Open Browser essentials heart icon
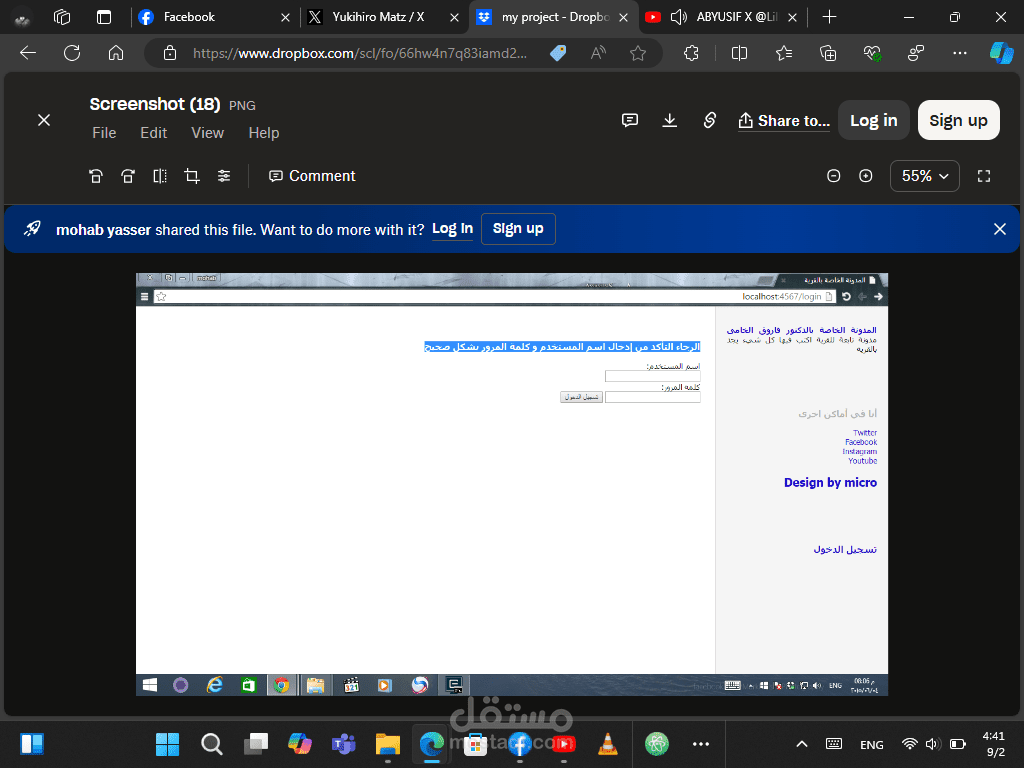Viewport: 1024px width, 768px height. tap(872, 53)
